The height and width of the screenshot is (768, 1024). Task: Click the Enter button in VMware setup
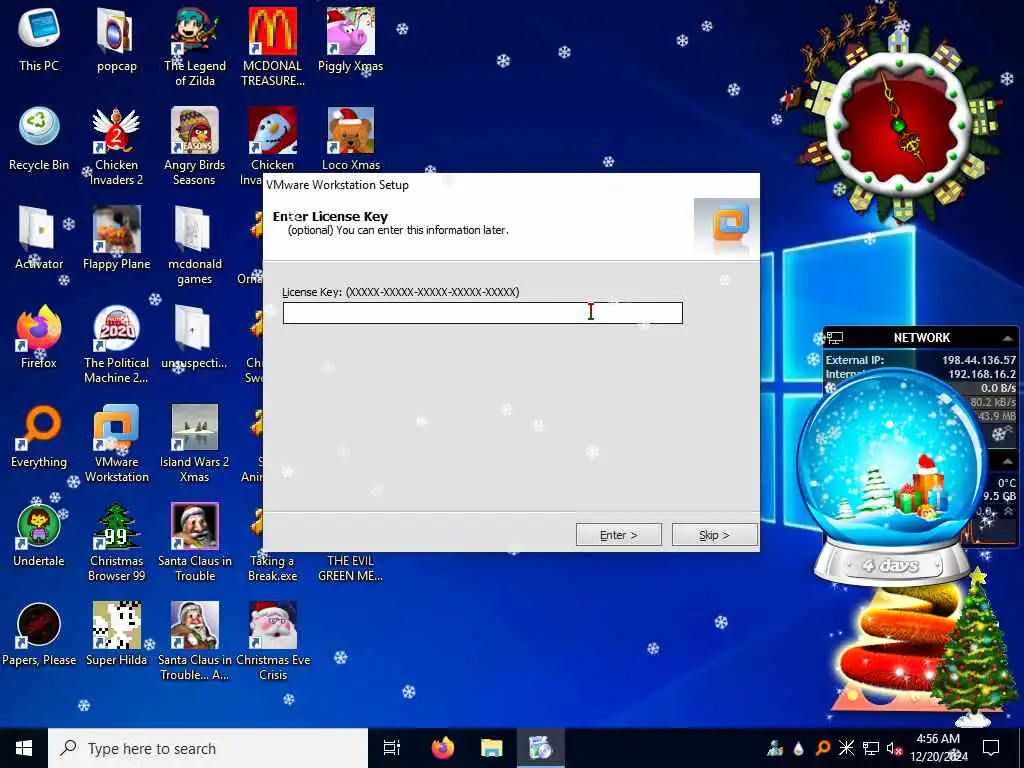point(618,535)
